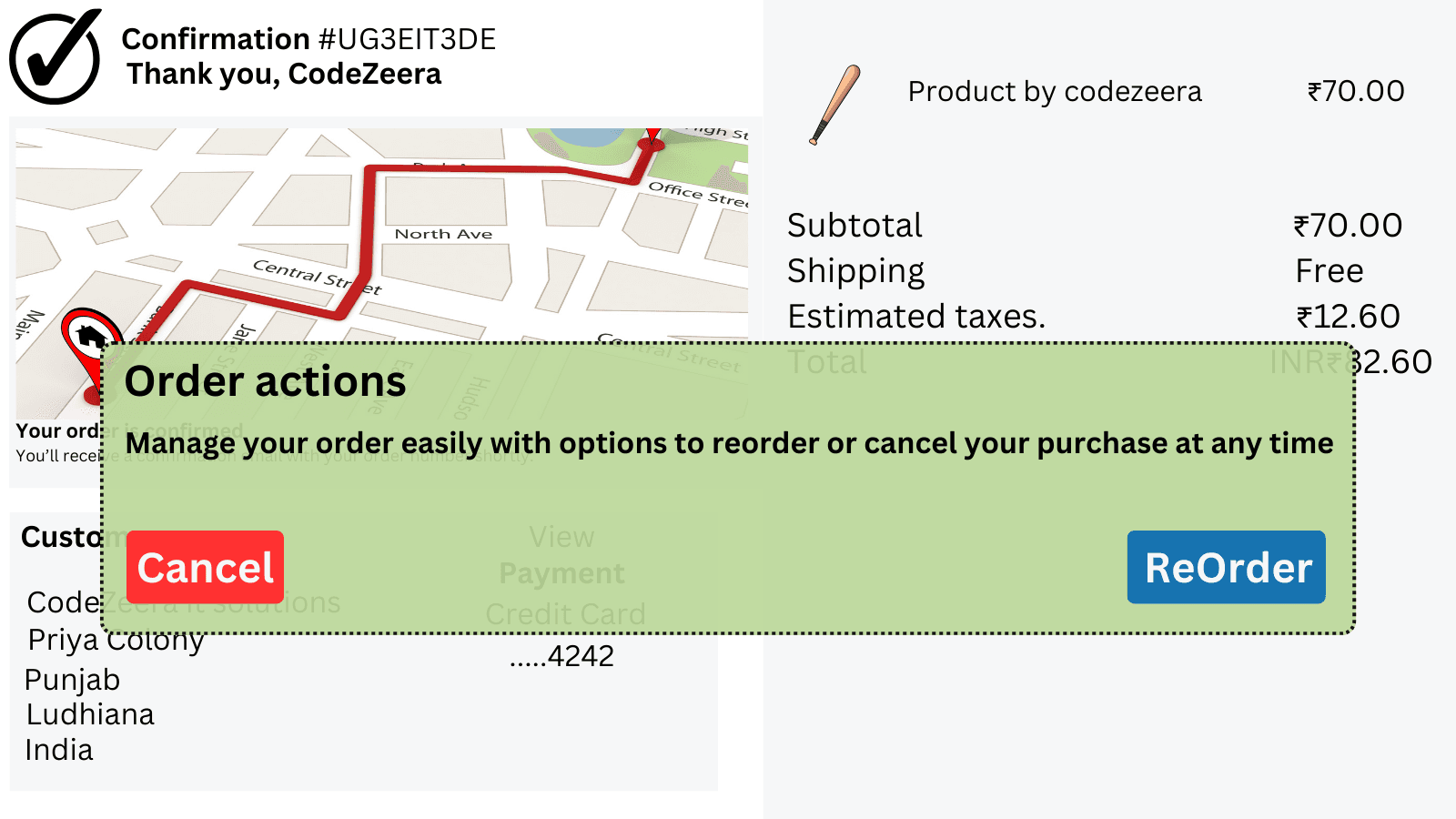Click the Order actions dialog title

(267, 382)
